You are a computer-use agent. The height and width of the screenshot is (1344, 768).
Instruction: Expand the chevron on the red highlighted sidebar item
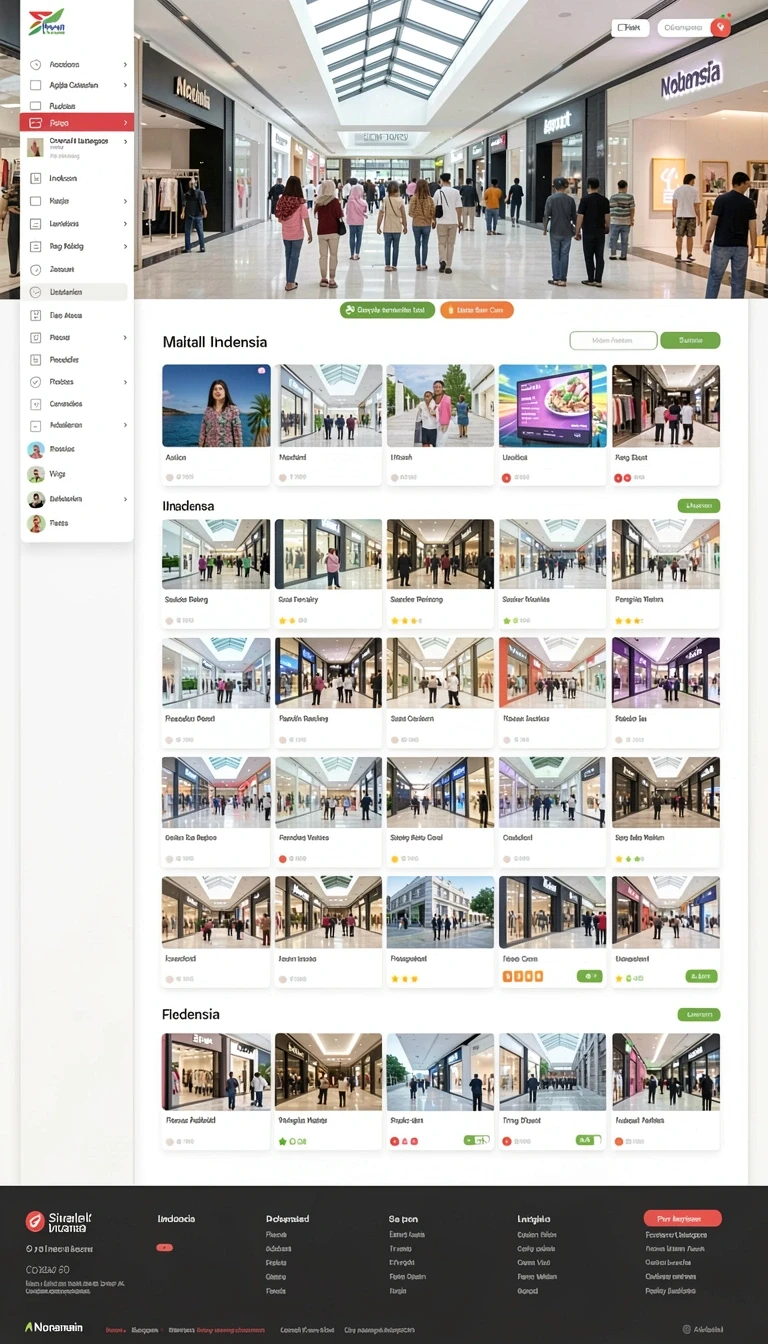pos(125,123)
